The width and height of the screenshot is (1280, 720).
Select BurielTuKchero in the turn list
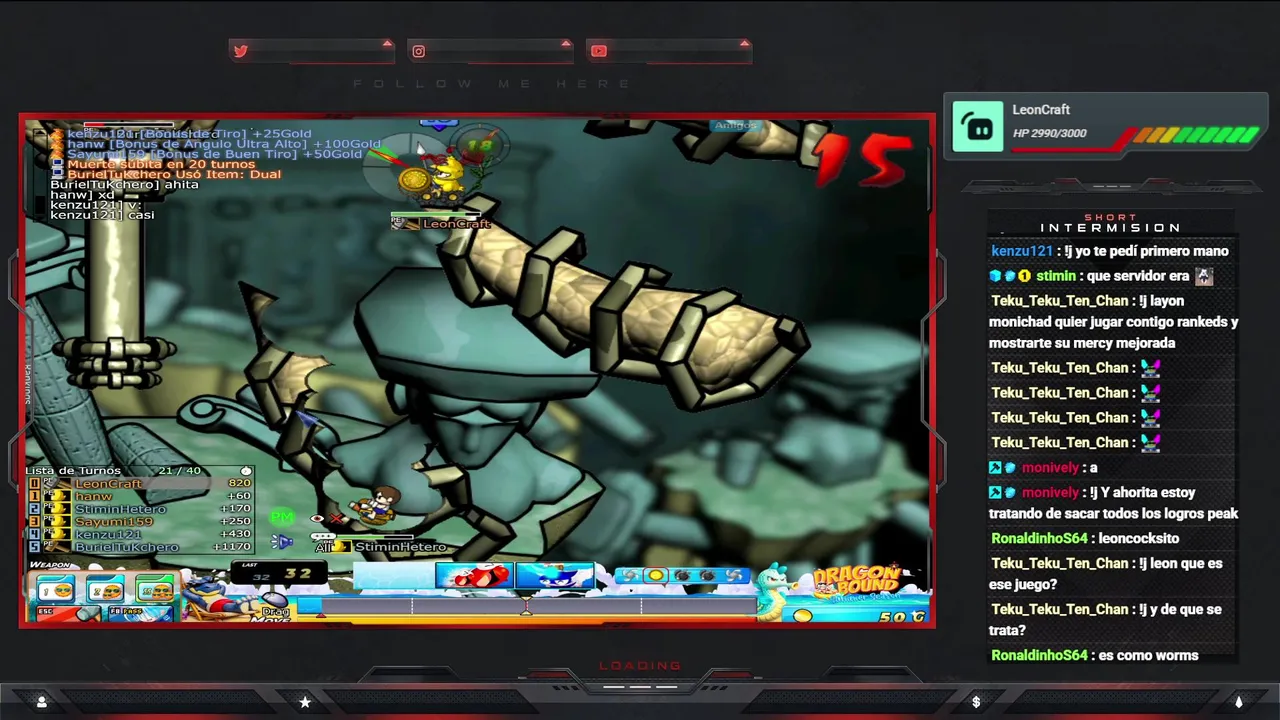[x=139, y=547]
